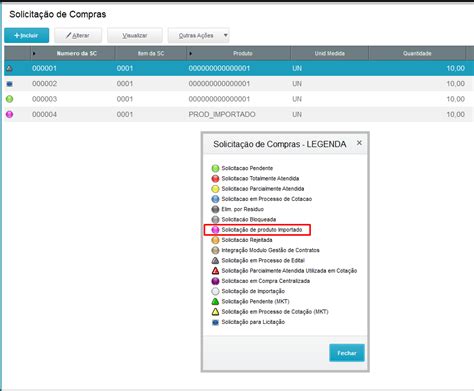Click 'Solicitação de produto importado' text

(262, 230)
